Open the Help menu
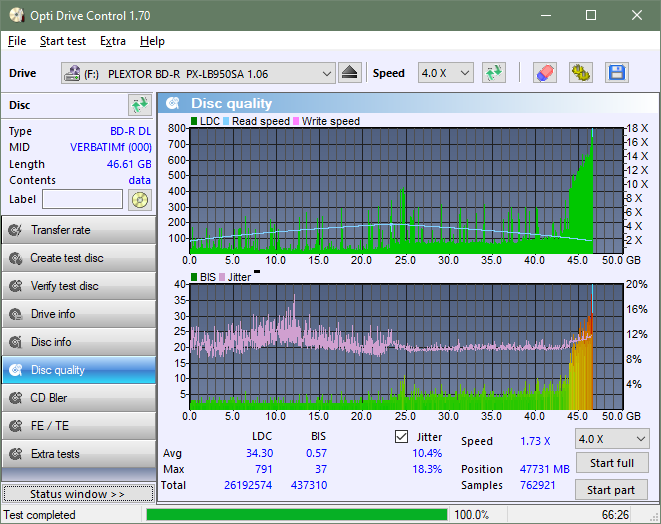The height and width of the screenshot is (524, 661). (152, 41)
